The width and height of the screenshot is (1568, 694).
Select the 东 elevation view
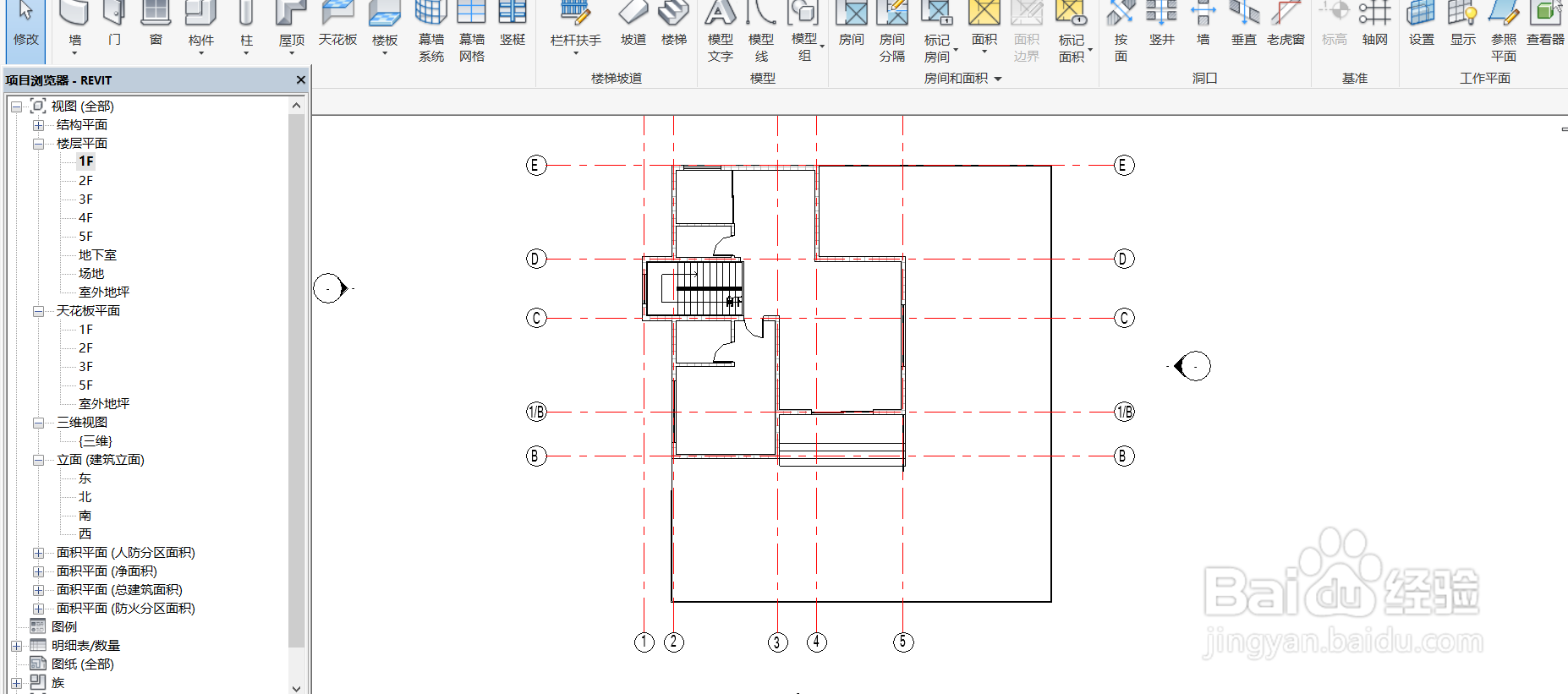click(85, 478)
